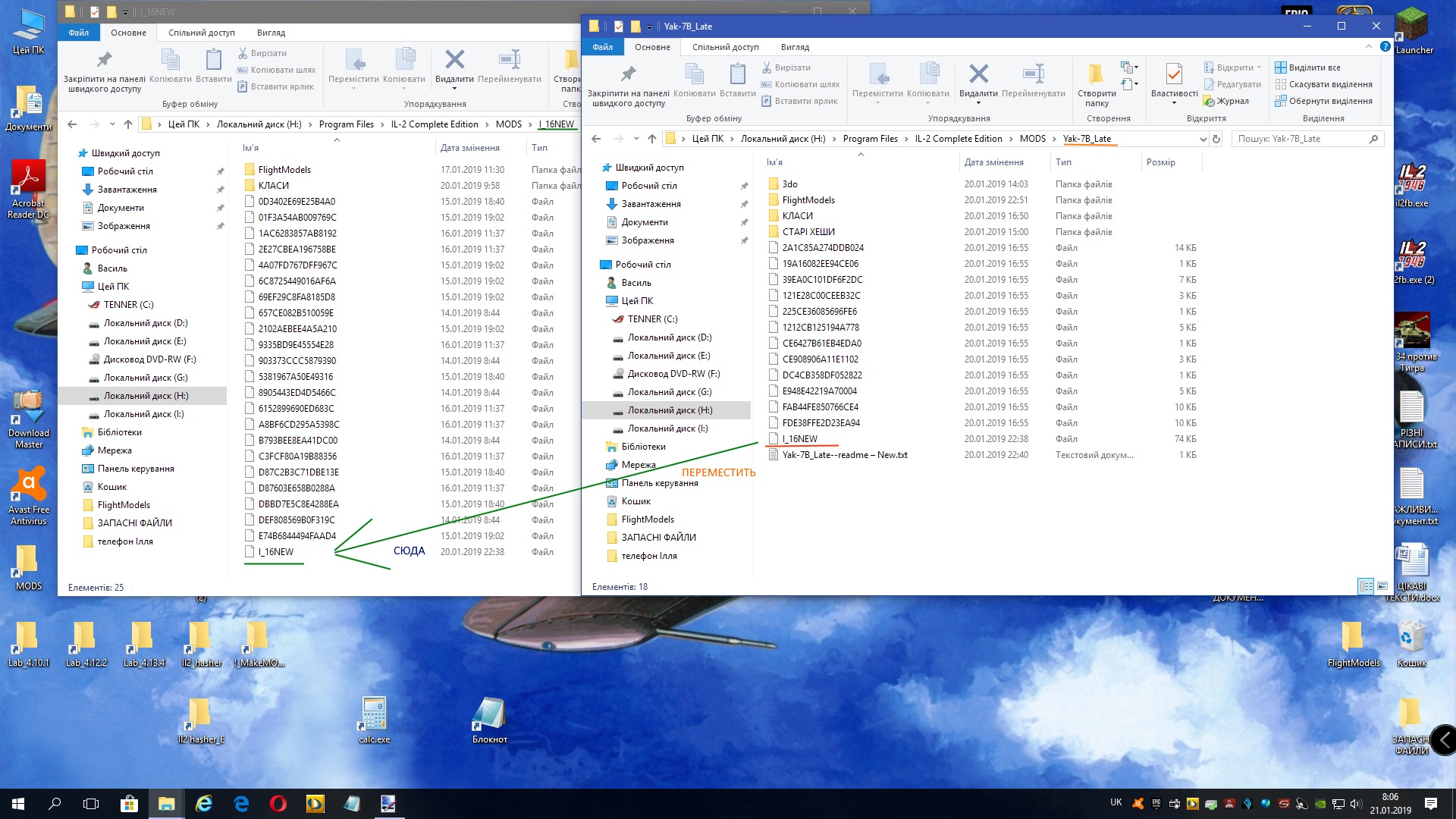Collapse the ribbon with chevron near help
The width and height of the screenshot is (1456, 819).
(x=1369, y=47)
